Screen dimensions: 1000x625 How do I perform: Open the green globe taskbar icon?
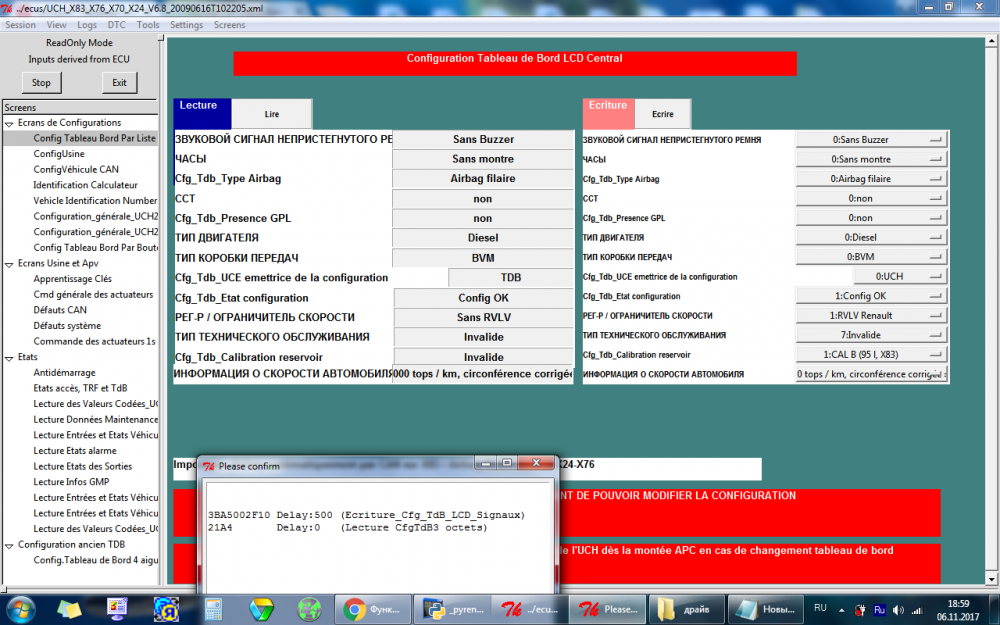click(x=309, y=609)
